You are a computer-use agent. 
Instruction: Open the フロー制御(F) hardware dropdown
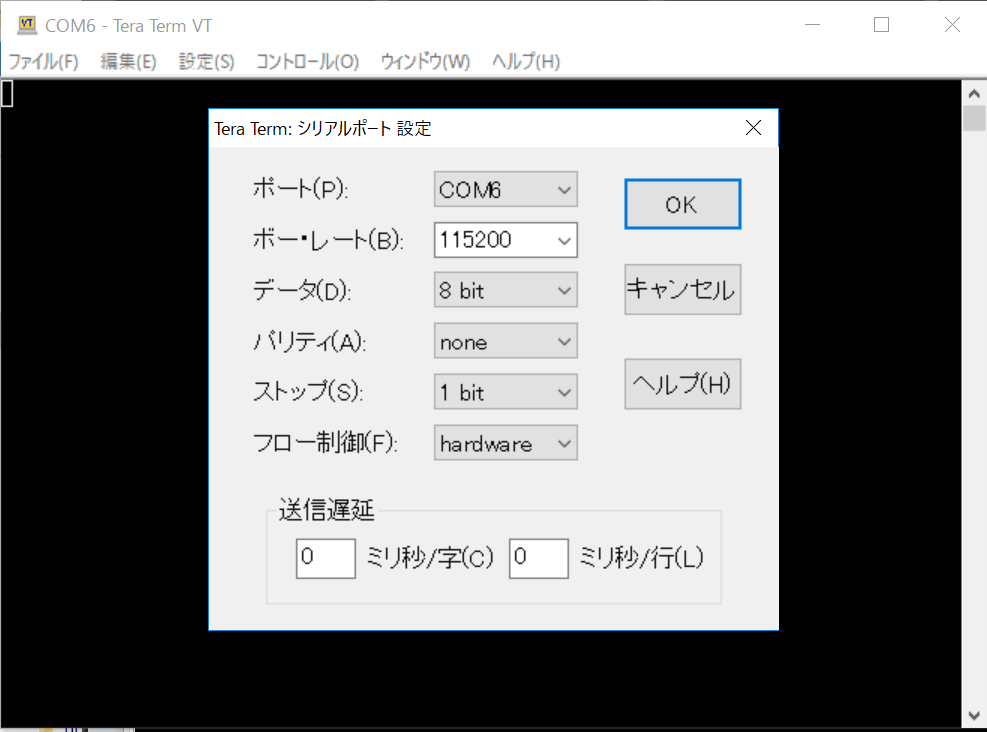click(506, 444)
